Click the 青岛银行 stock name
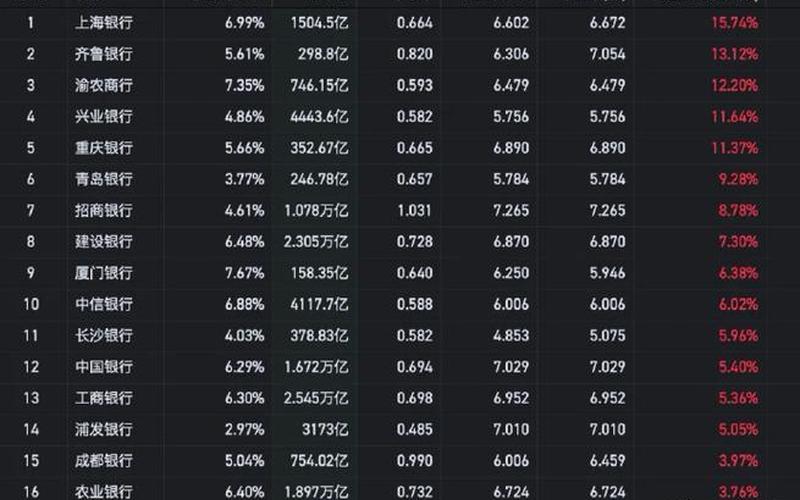 104,179
